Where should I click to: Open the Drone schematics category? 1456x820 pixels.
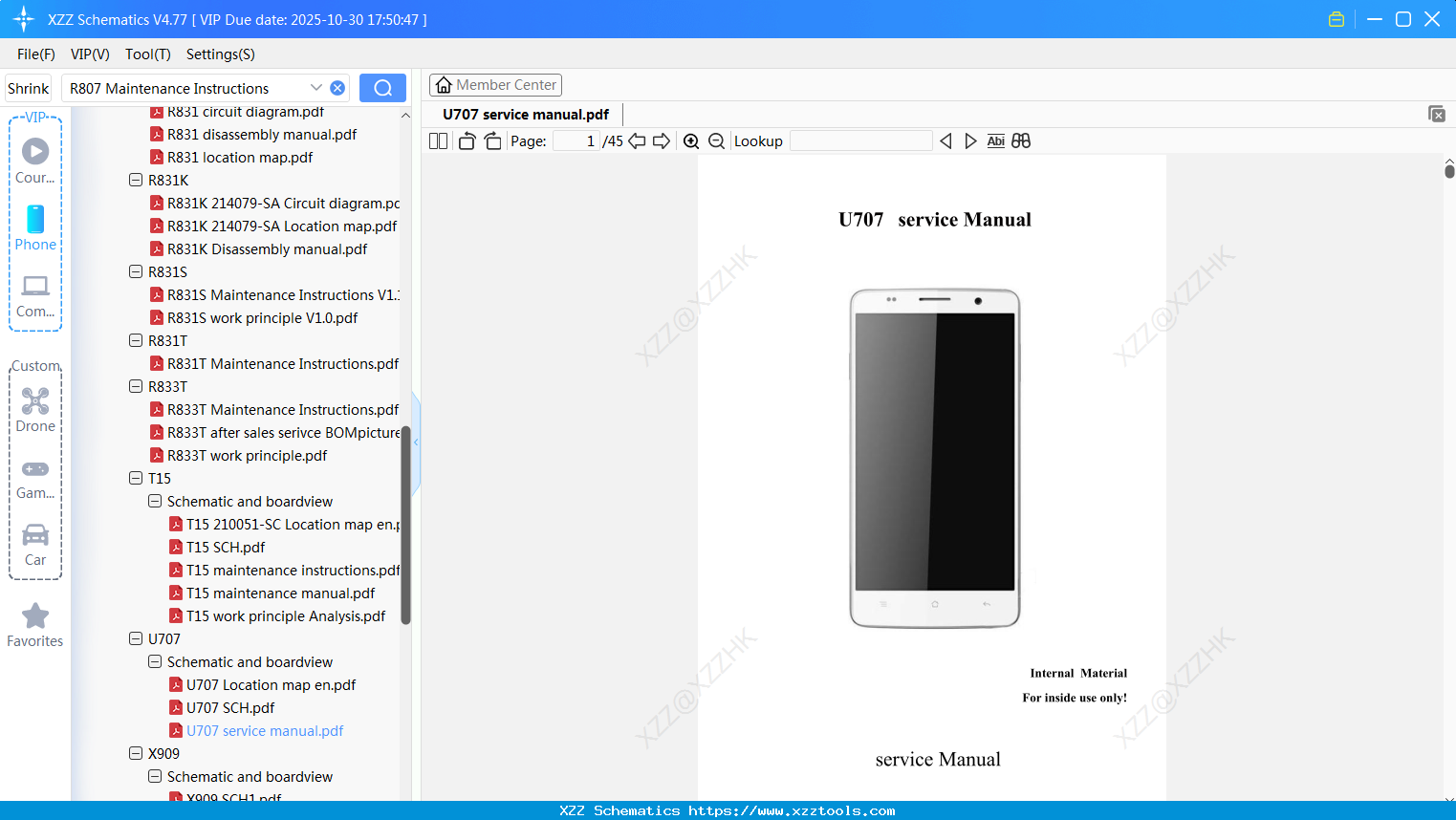35,406
